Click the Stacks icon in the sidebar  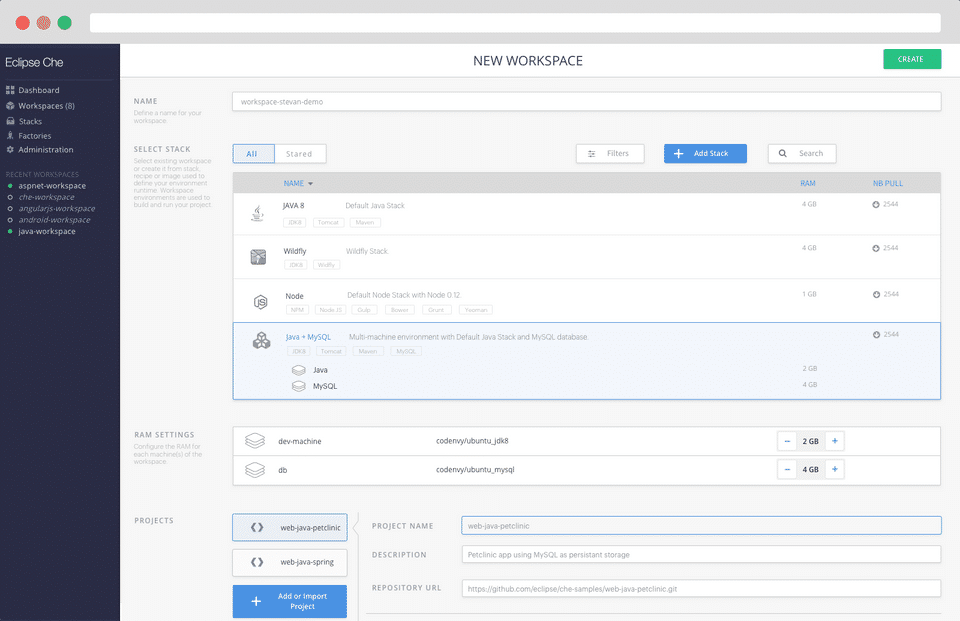[10, 121]
